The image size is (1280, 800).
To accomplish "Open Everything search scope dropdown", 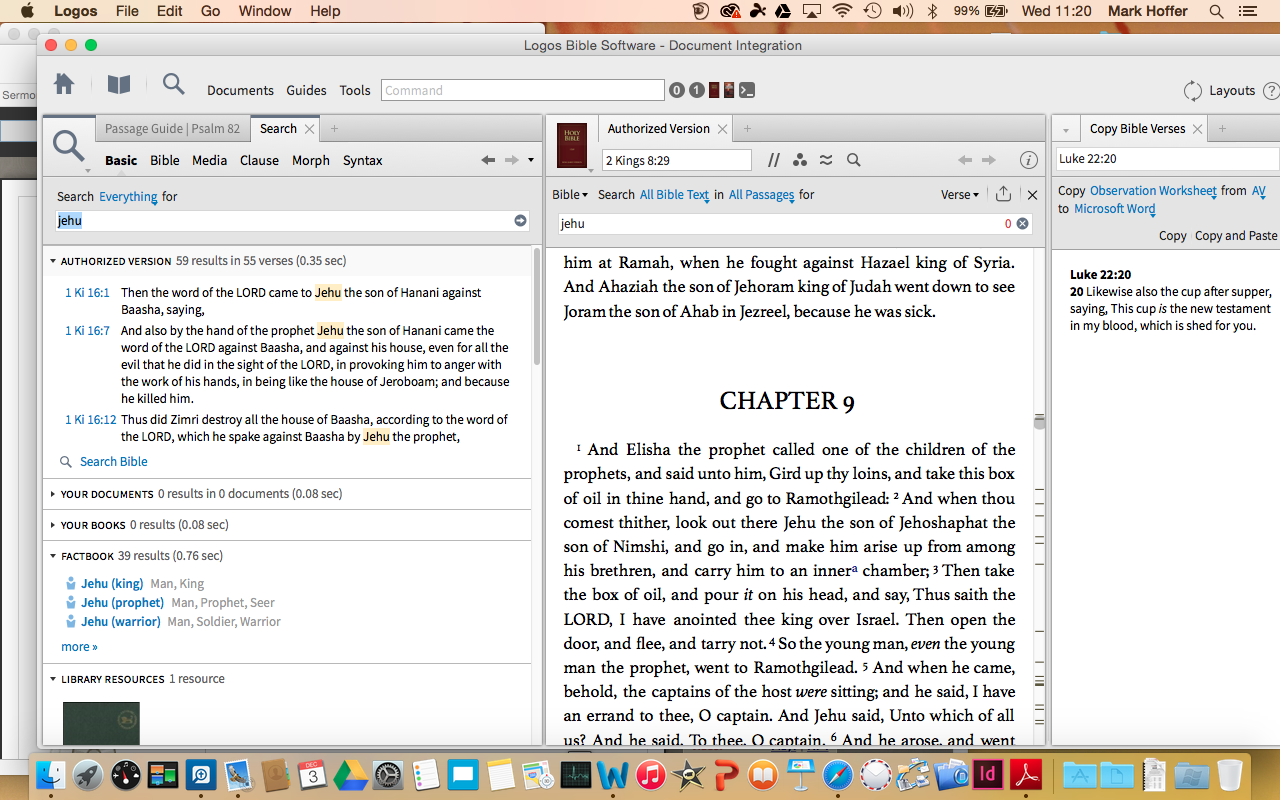I will tap(128, 197).
